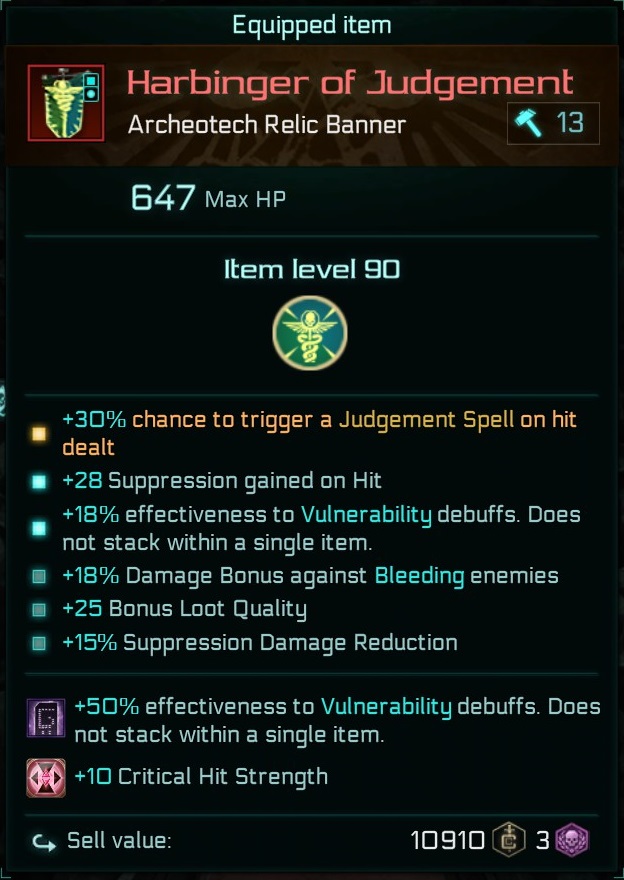Click the pink Critical Hit Strength shard icon
Image resolution: width=624 pixels, height=880 pixels.
46,778
